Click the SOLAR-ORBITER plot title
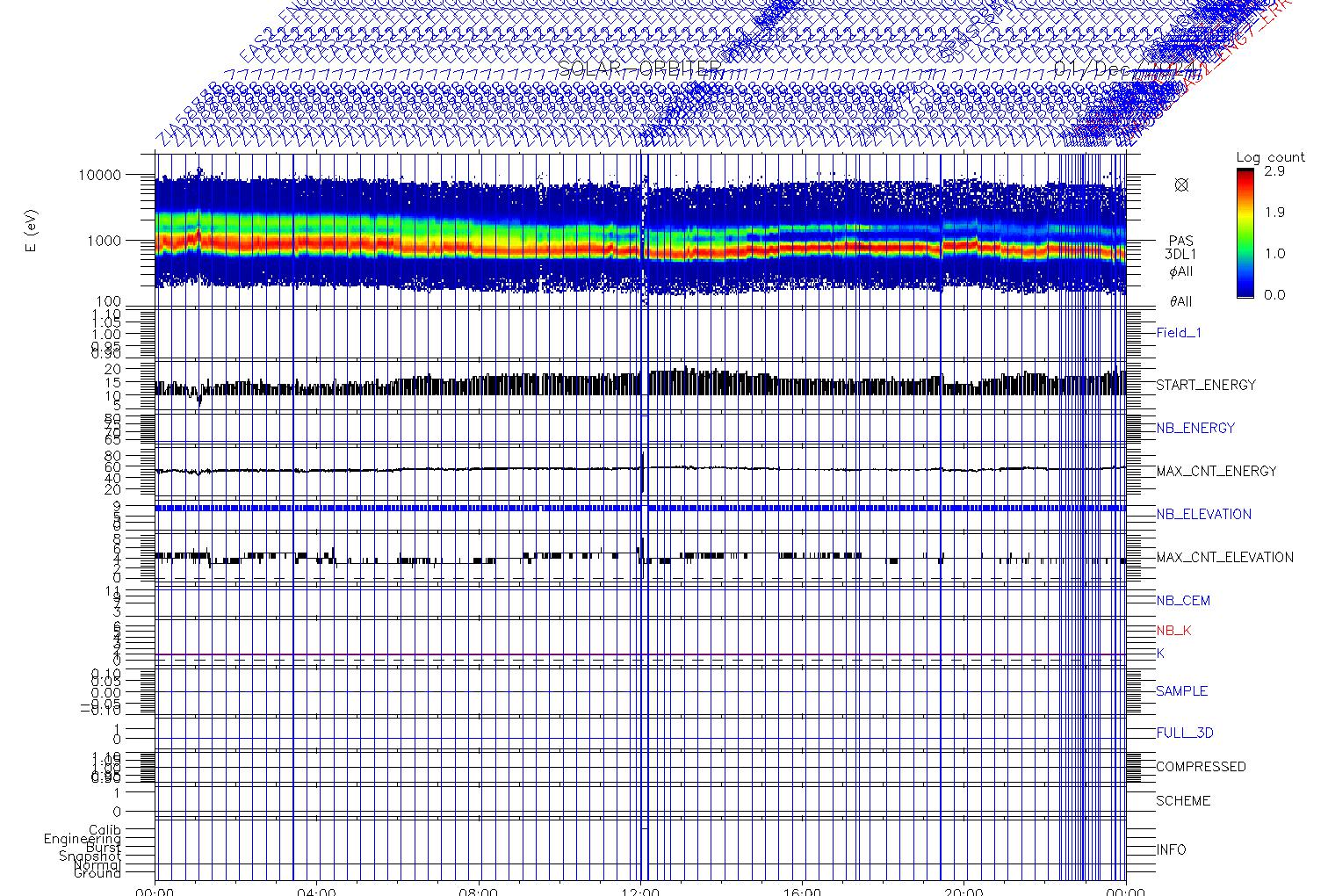This screenshot has width=1328, height=896. (640, 70)
